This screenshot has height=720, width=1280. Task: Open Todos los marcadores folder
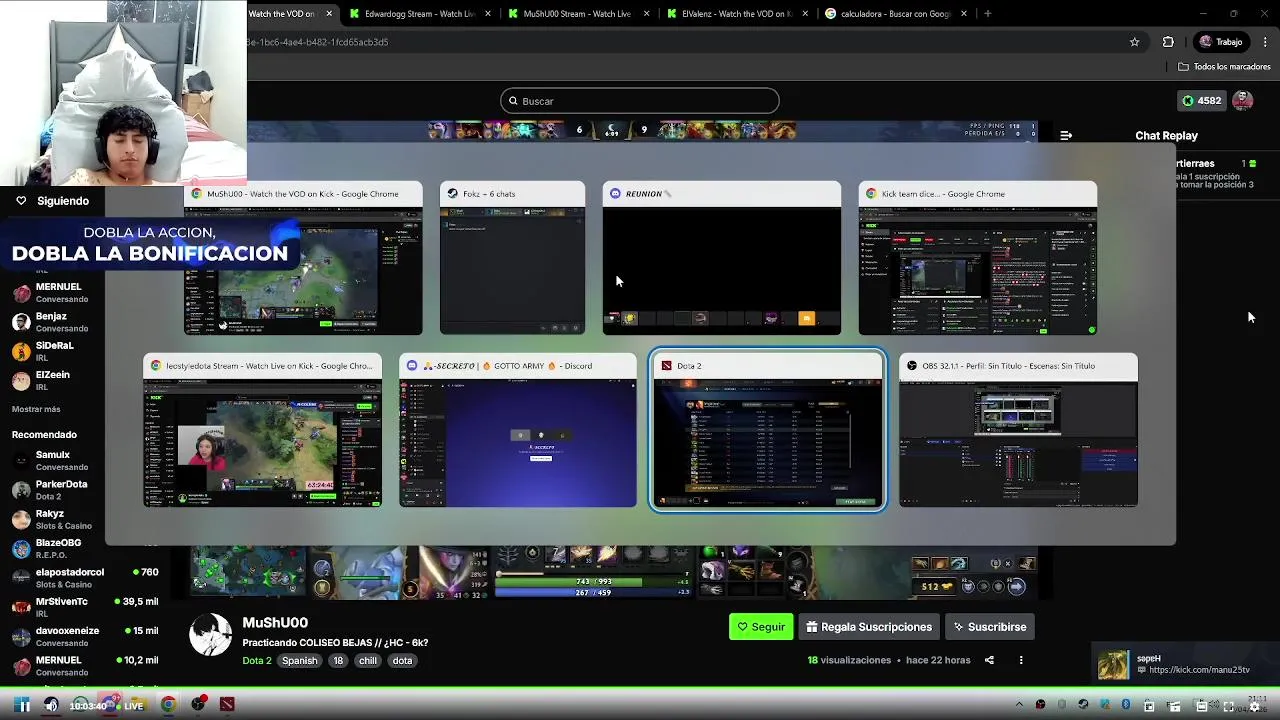[x=1224, y=67]
